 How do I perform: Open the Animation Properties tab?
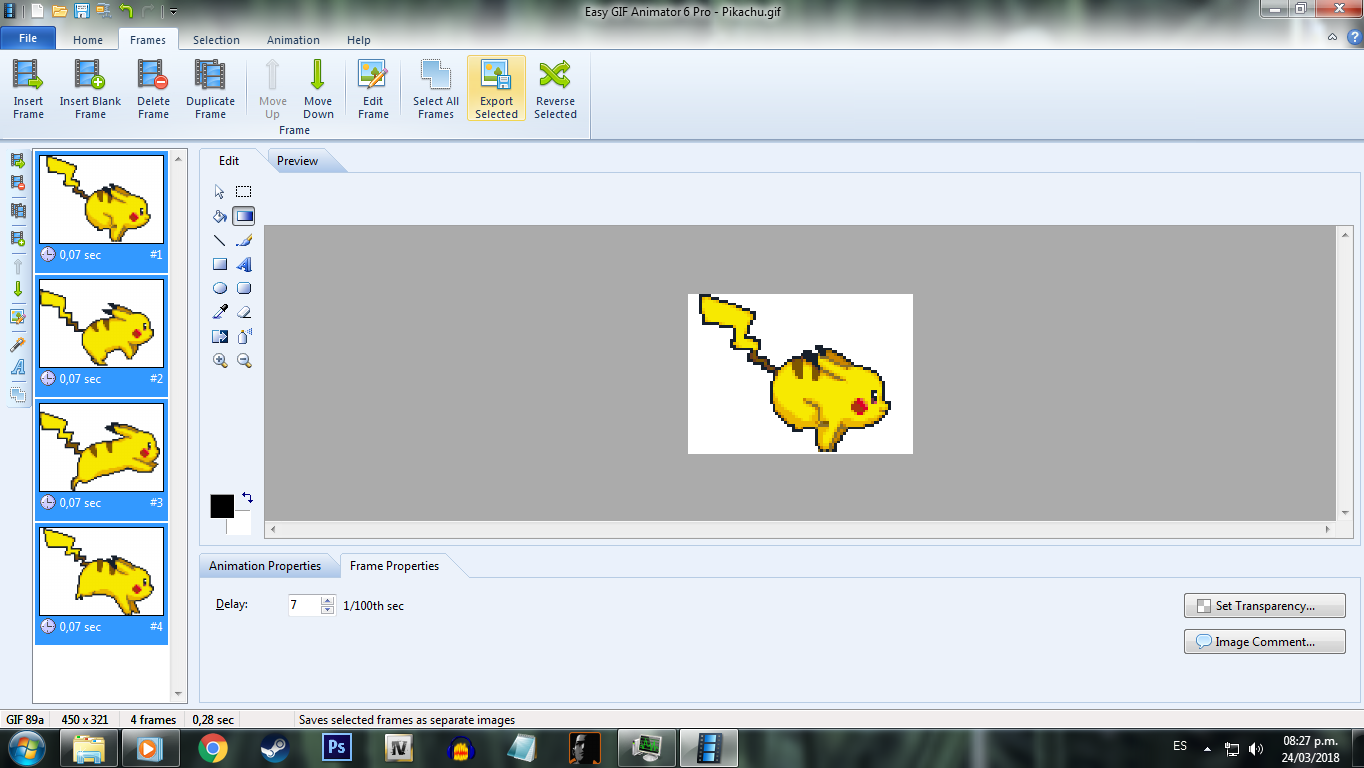click(x=265, y=566)
